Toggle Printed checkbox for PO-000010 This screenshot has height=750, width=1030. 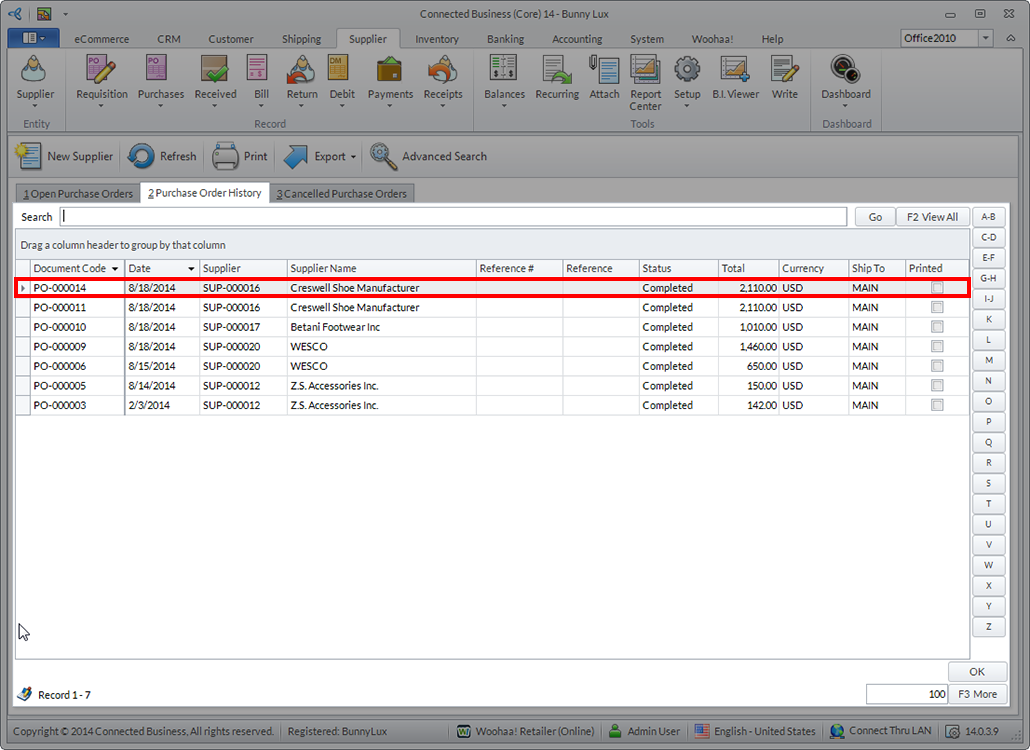(937, 327)
